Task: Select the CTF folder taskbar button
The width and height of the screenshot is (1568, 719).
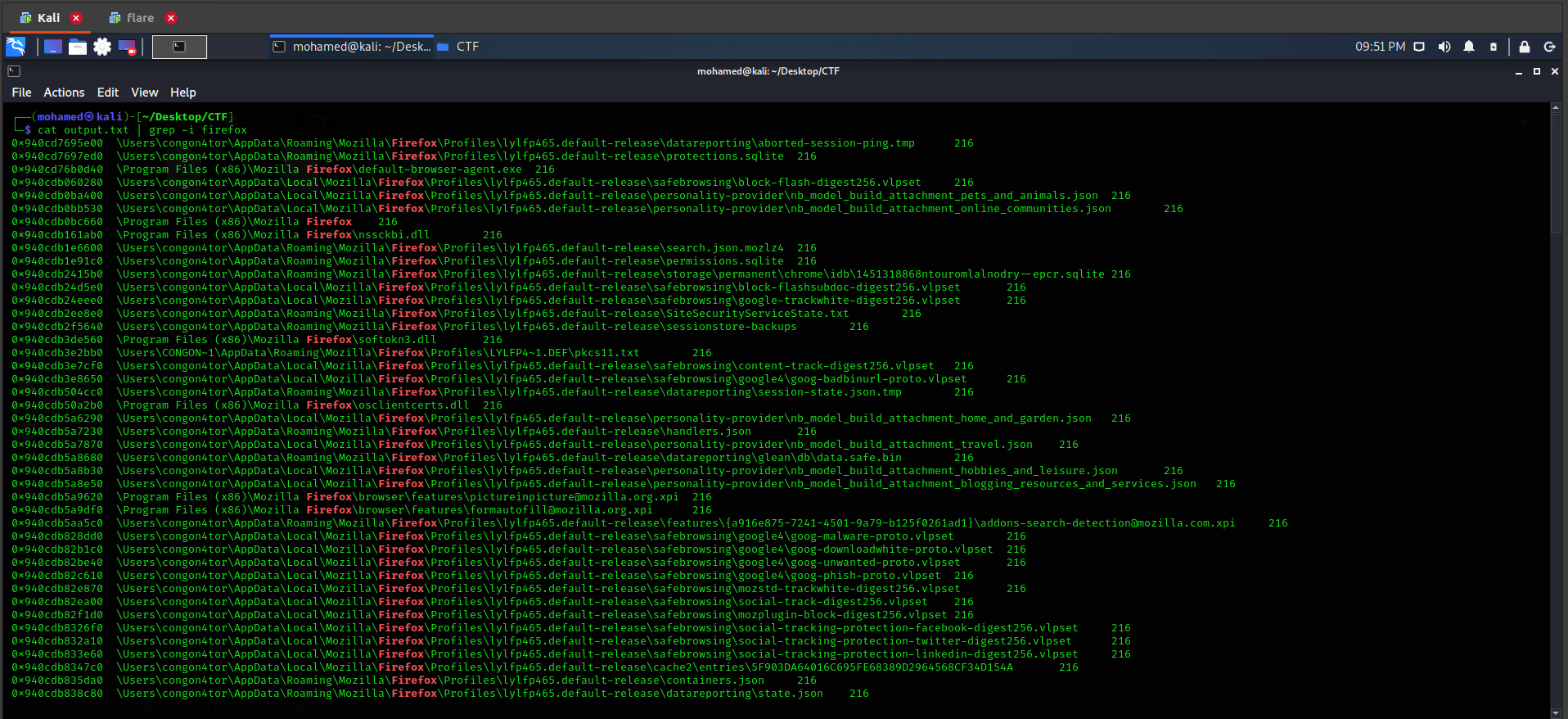Action: tap(458, 47)
